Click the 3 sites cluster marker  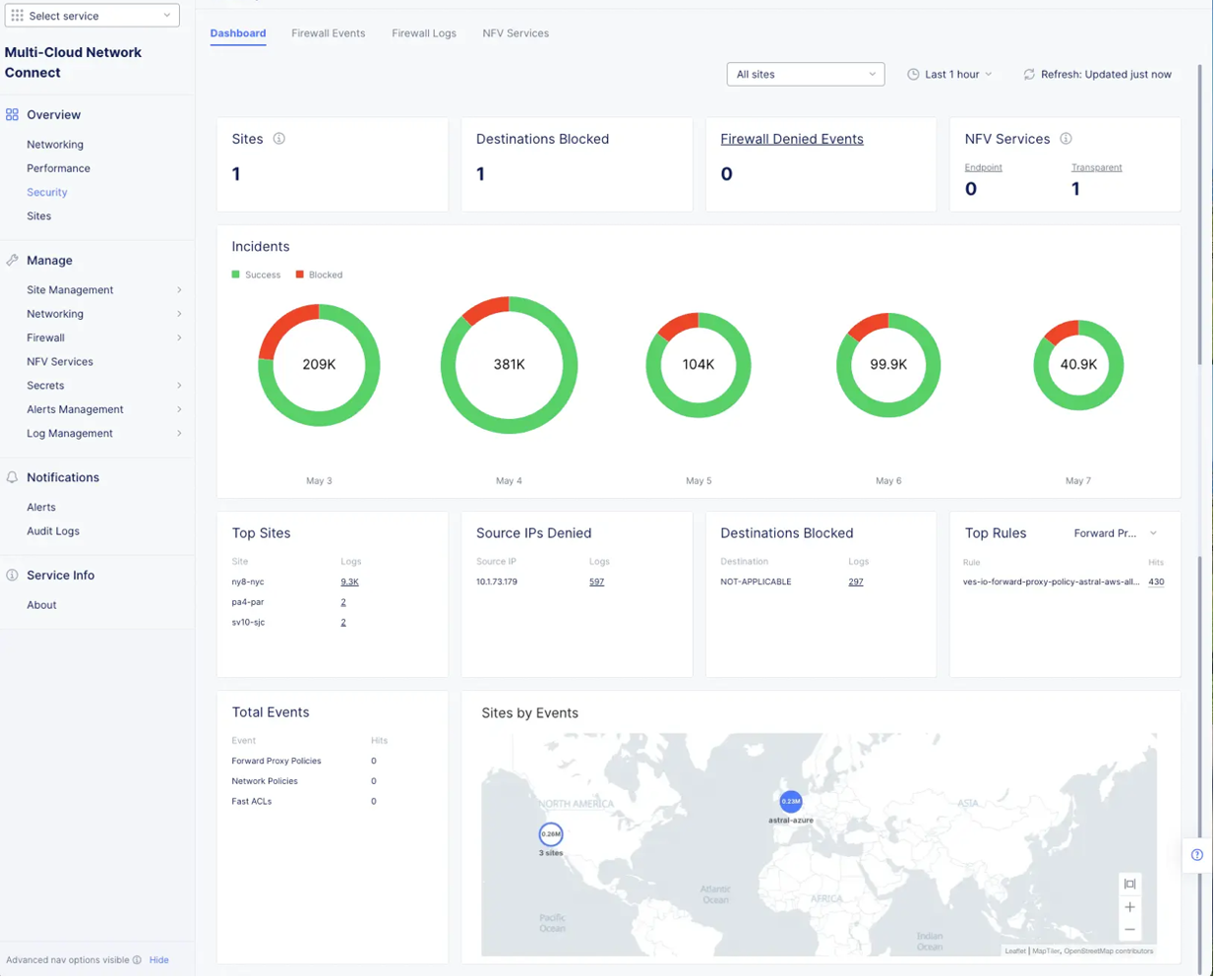553,837
